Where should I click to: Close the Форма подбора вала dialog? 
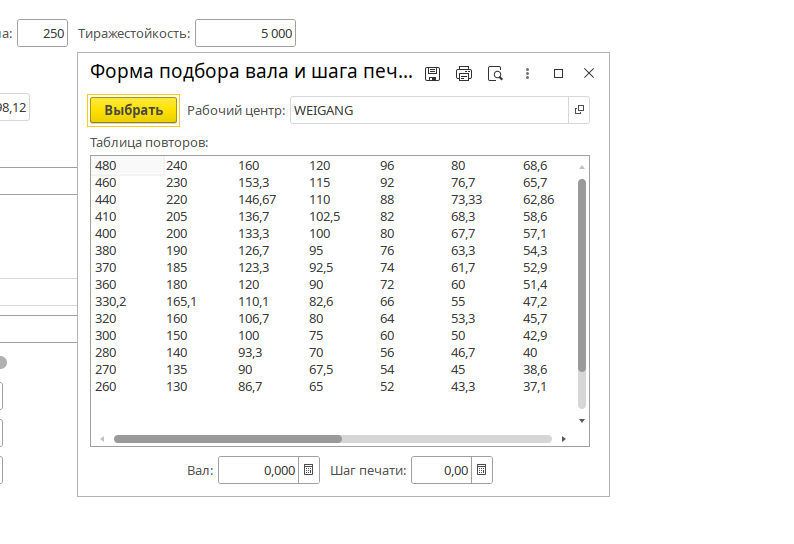click(589, 73)
